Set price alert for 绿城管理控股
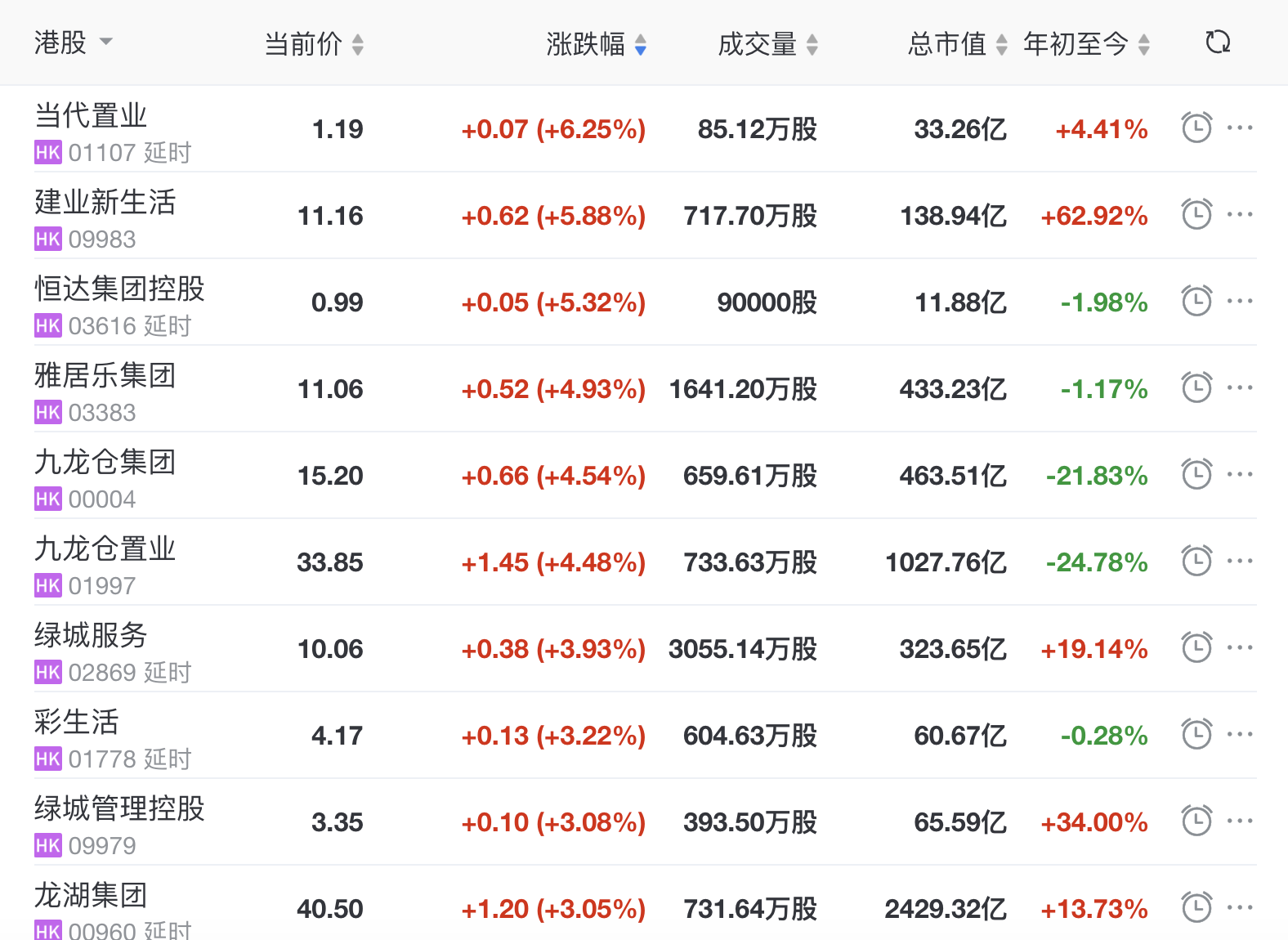The width and height of the screenshot is (1288, 940). point(1196,821)
